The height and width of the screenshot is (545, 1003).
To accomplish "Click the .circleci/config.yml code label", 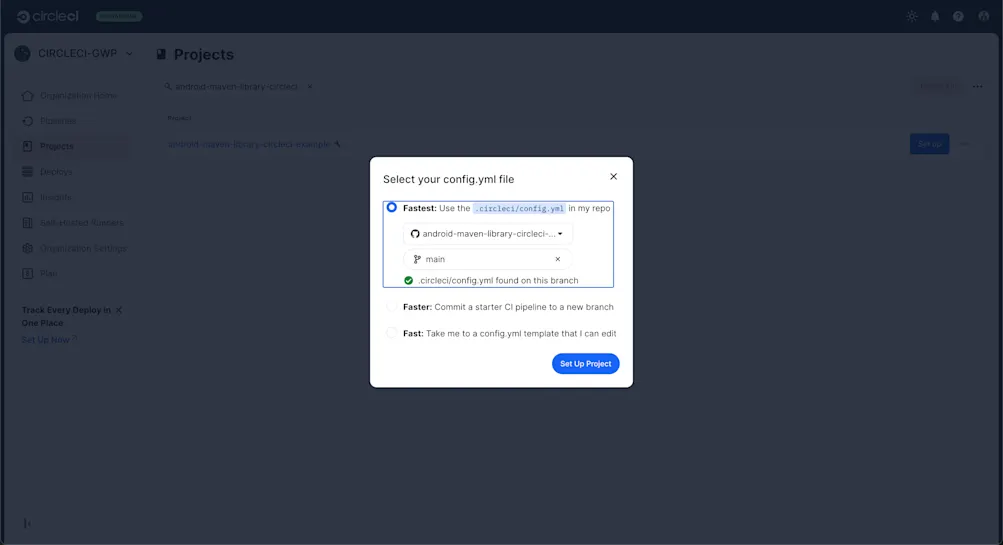I will pyautogui.click(x=519, y=209).
